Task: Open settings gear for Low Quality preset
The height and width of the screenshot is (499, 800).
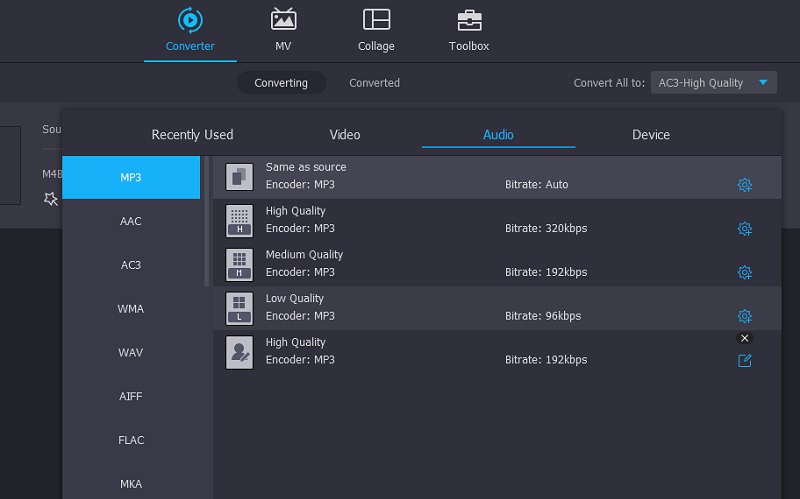Action: click(744, 316)
